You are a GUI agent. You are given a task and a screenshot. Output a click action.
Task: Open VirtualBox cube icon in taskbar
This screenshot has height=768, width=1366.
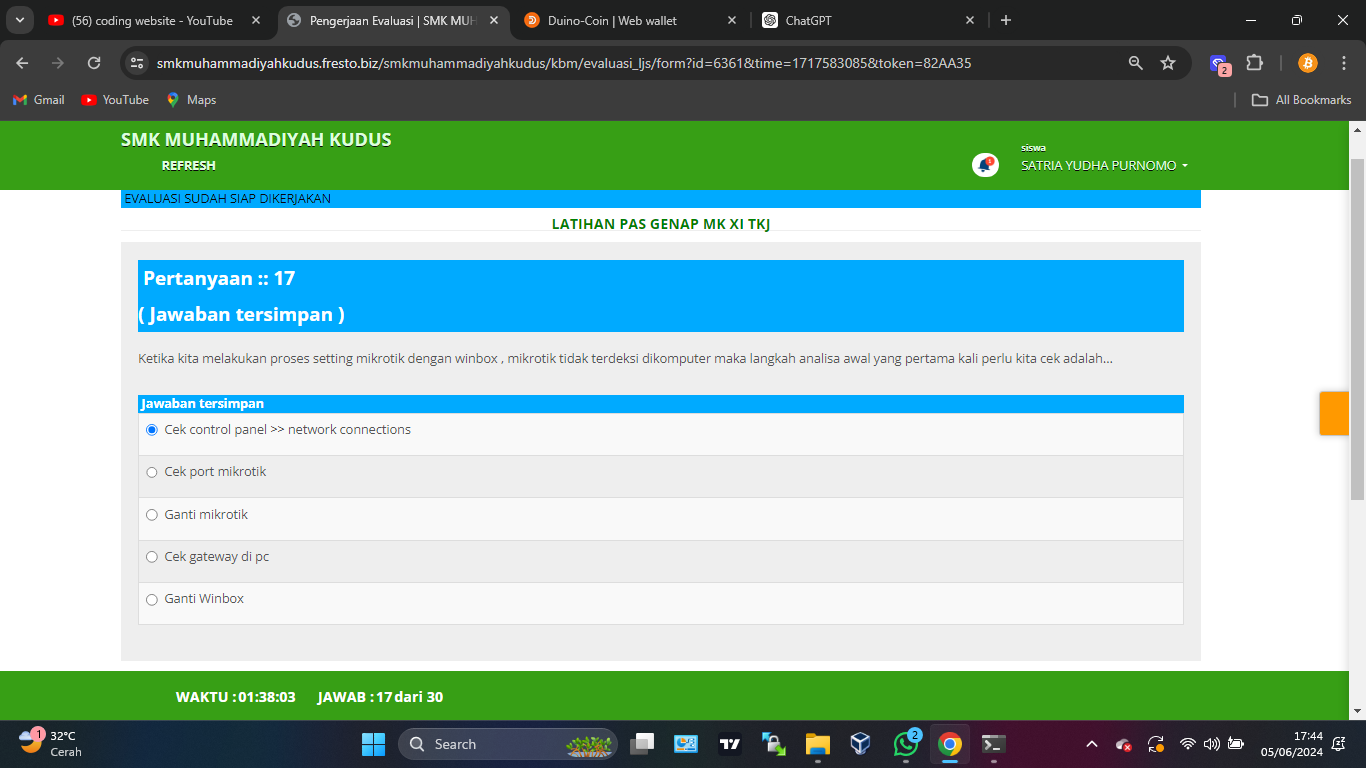tap(861, 744)
